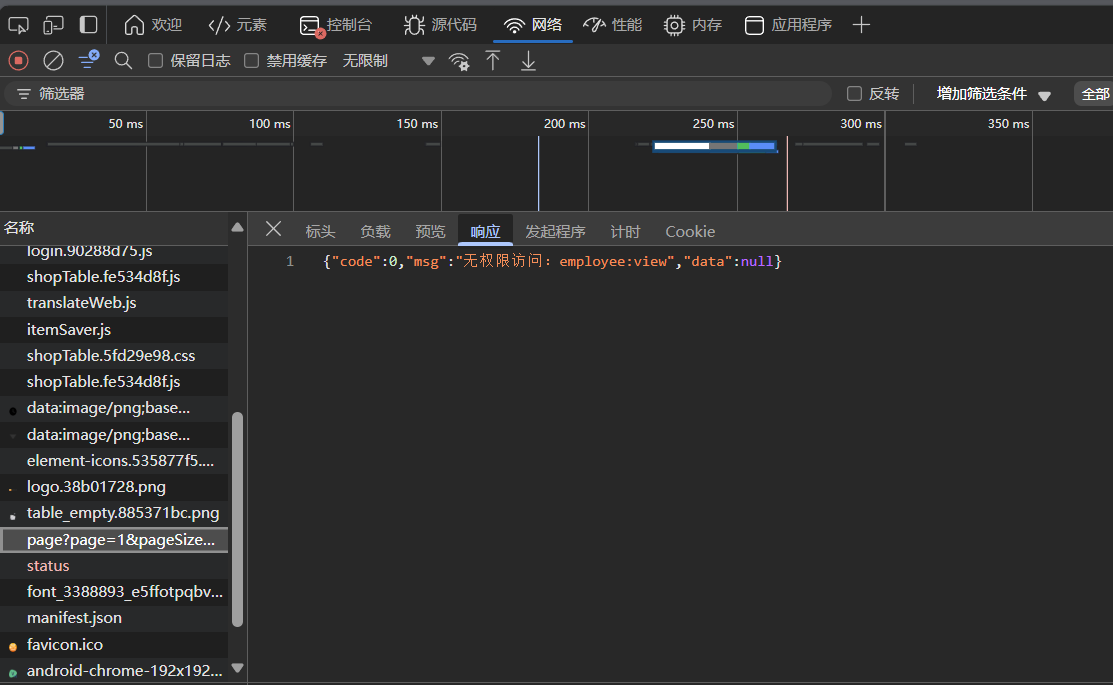Open the 标头 details tab
Viewport: 1113px width, 685px height.
coord(320,231)
